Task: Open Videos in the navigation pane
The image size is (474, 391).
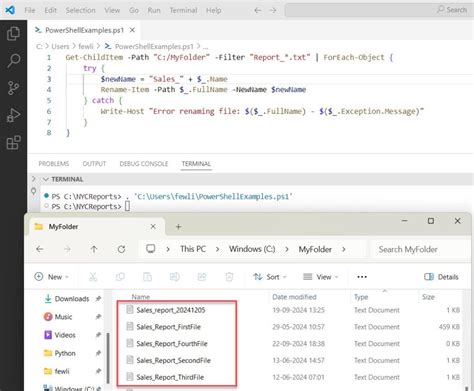Action: point(60,335)
